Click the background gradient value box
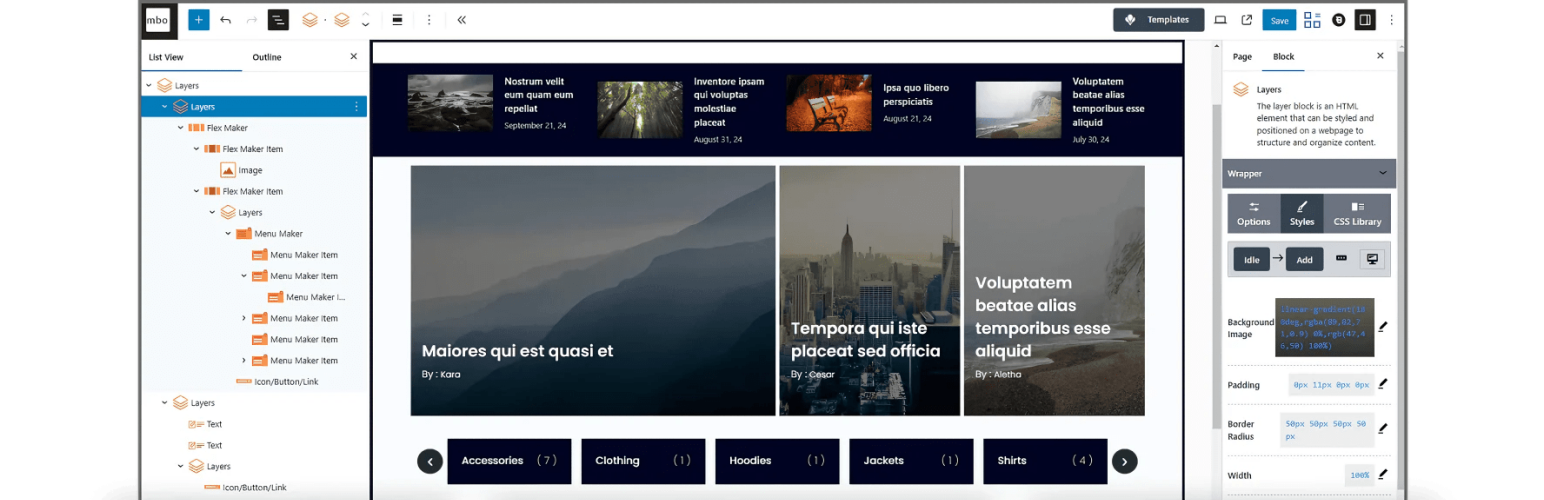This screenshot has width=1544, height=500. [x=1324, y=327]
